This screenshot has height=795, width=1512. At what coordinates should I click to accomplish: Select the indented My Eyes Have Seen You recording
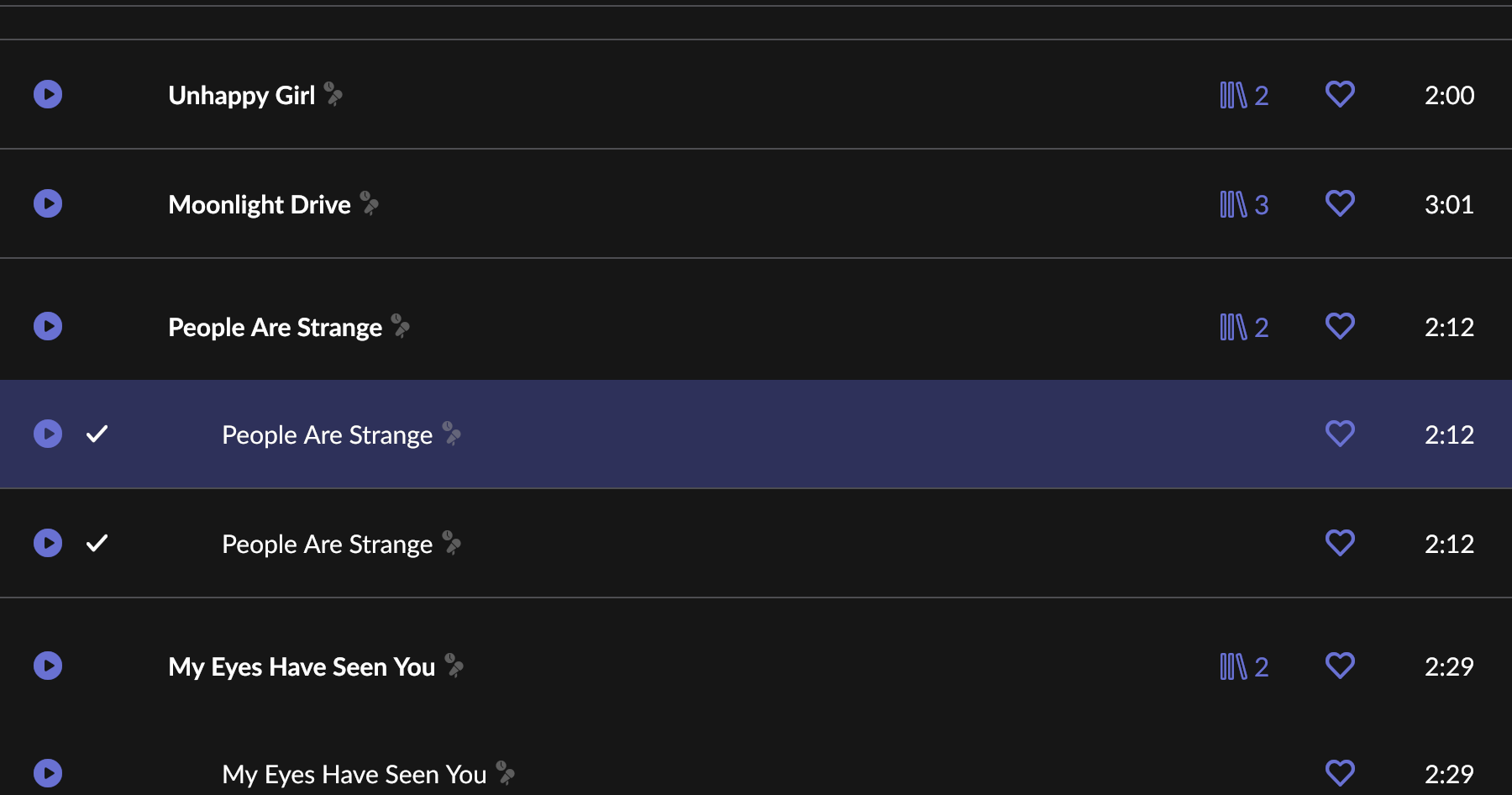point(354,774)
